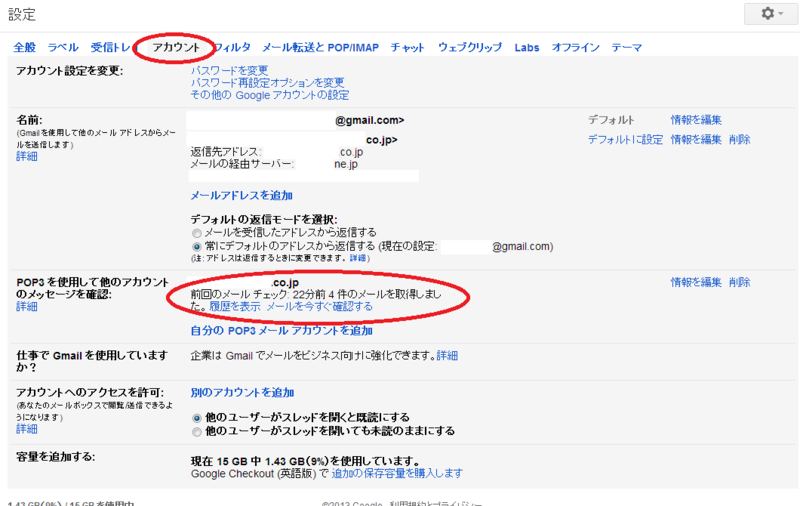Click 詳細 link in reply mode note
This screenshot has width=800, height=506.
tap(358, 258)
